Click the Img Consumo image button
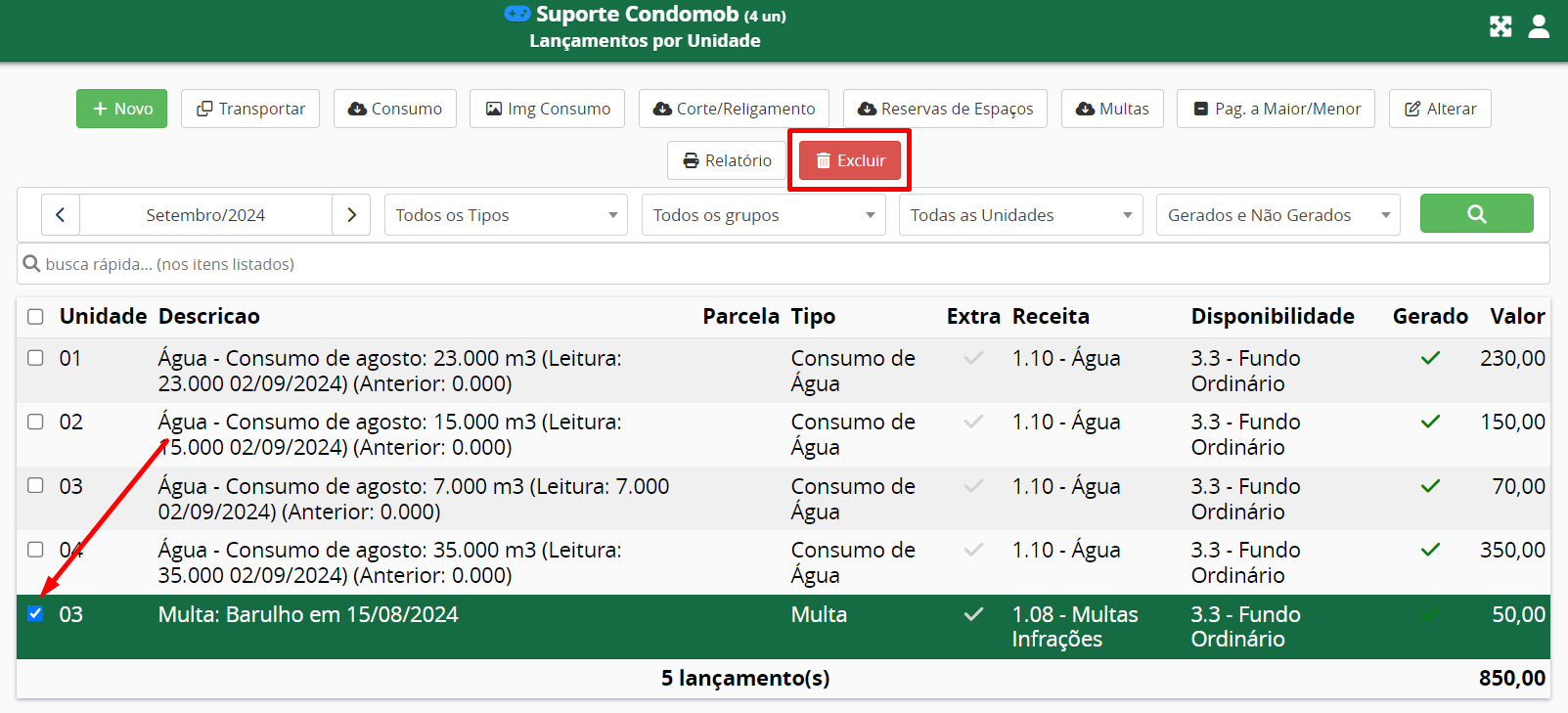This screenshot has height=713, width=1568. (x=548, y=109)
